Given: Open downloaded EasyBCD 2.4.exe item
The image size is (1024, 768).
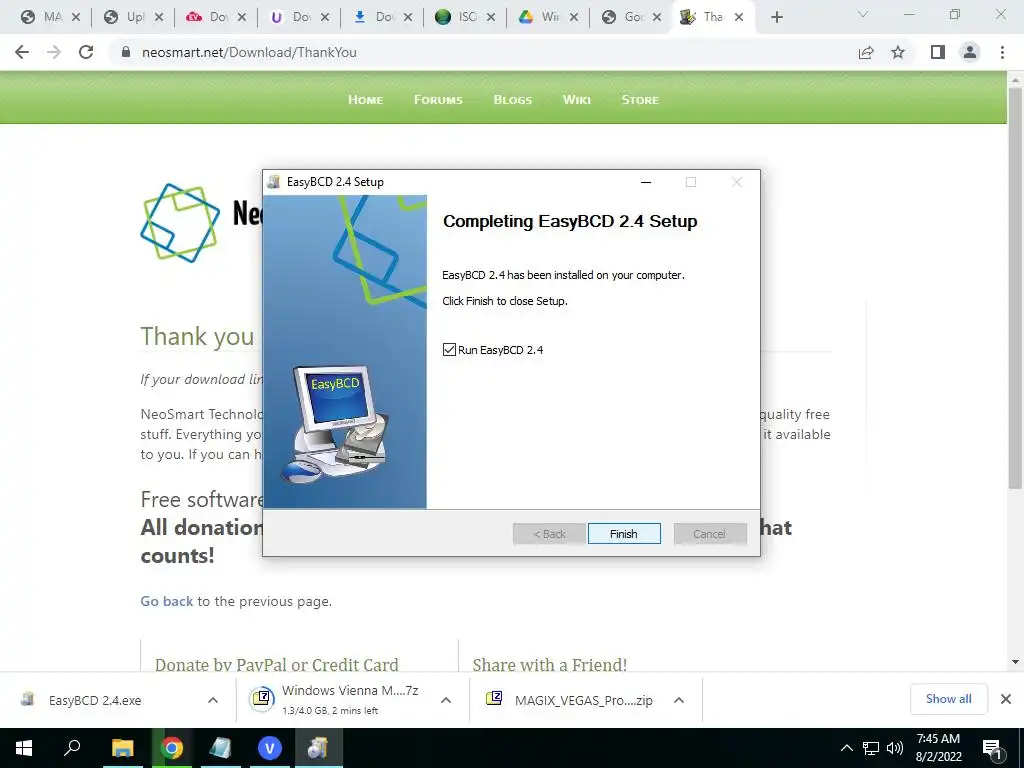Looking at the screenshot, I should 95,700.
